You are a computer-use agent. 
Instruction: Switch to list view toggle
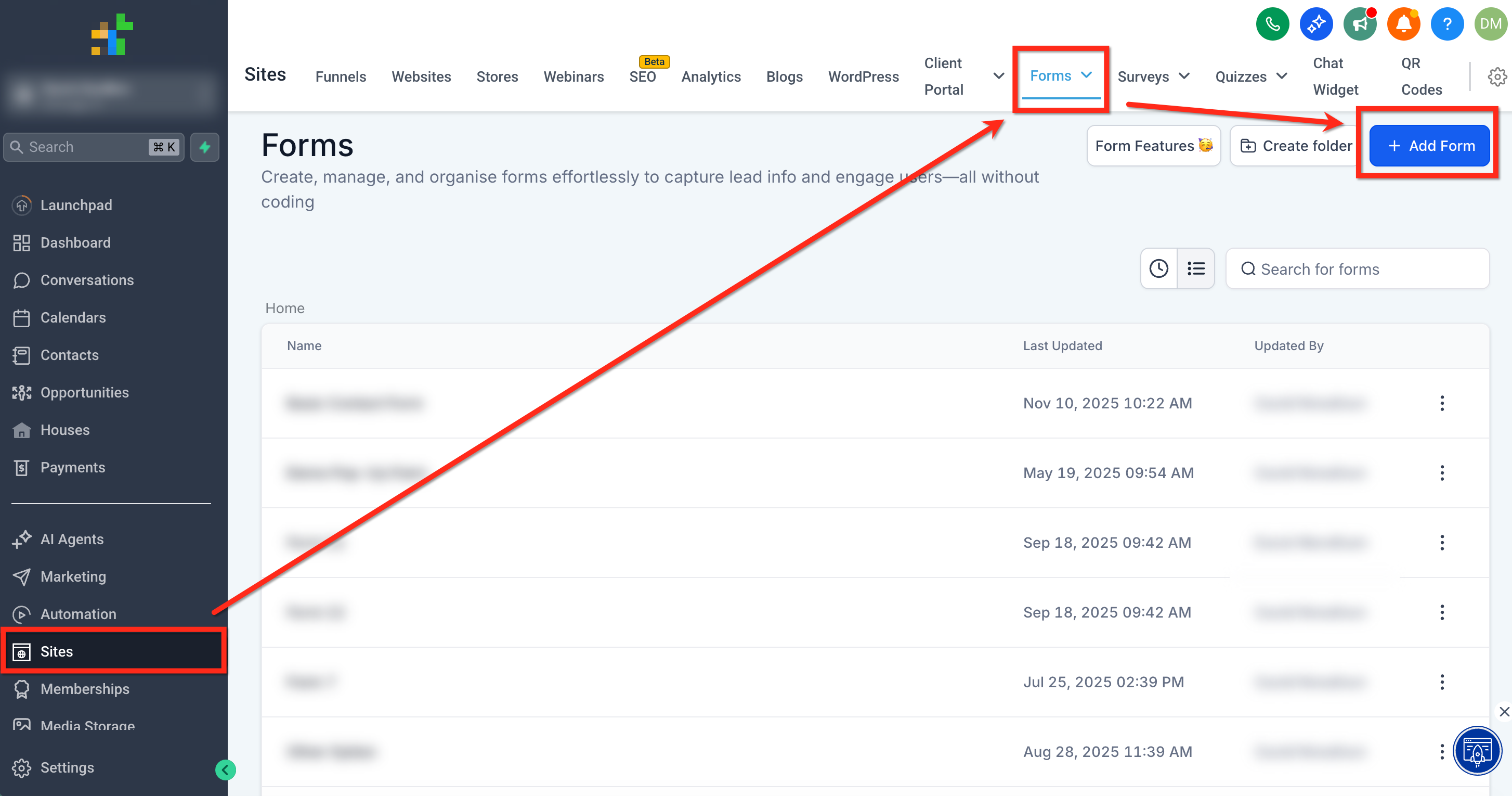coord(1196,268)
